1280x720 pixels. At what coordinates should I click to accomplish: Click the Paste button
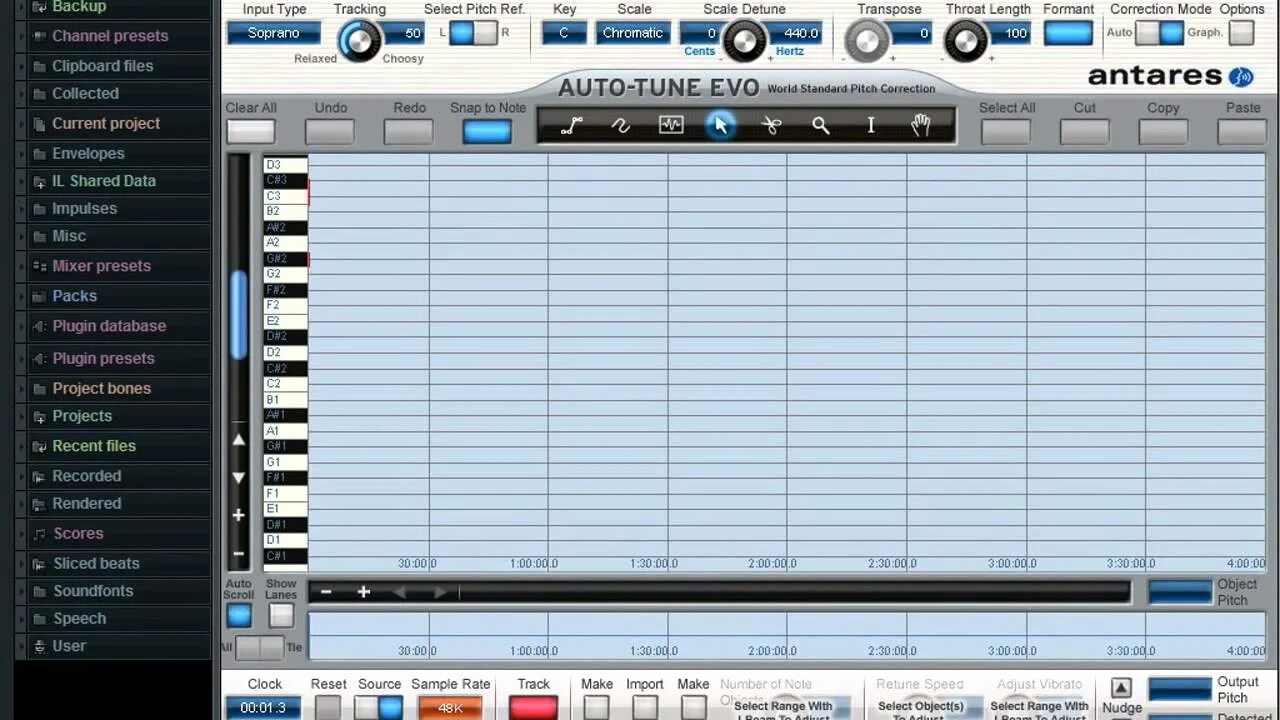click(1242, 132)
